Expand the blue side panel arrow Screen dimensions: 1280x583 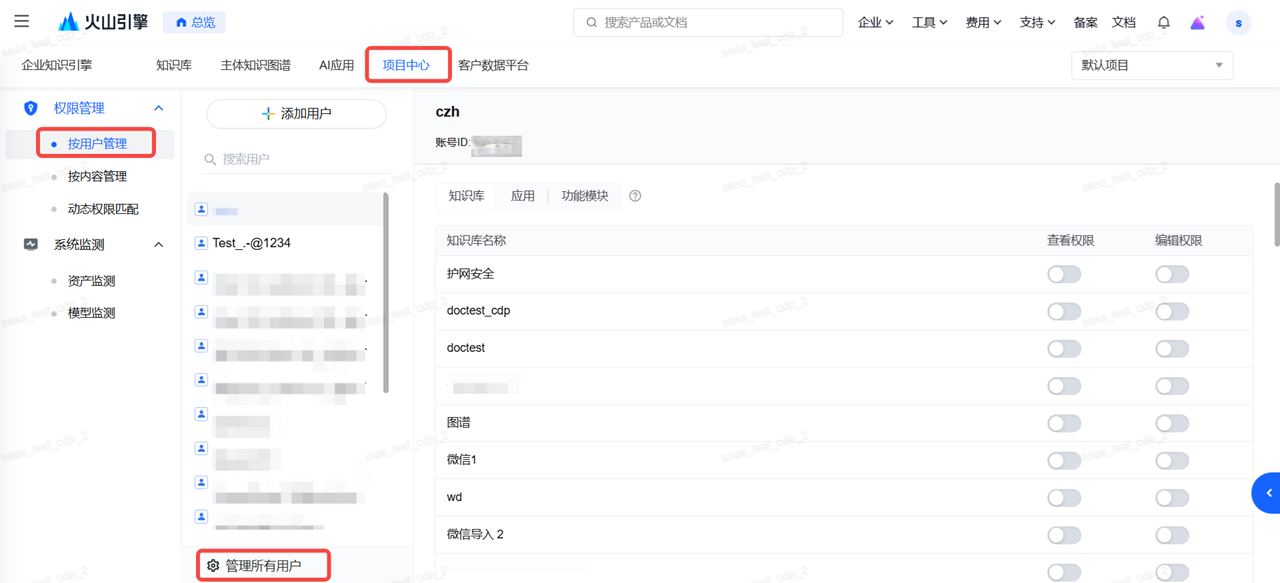pyautogui.click(x=1267, y=493)
